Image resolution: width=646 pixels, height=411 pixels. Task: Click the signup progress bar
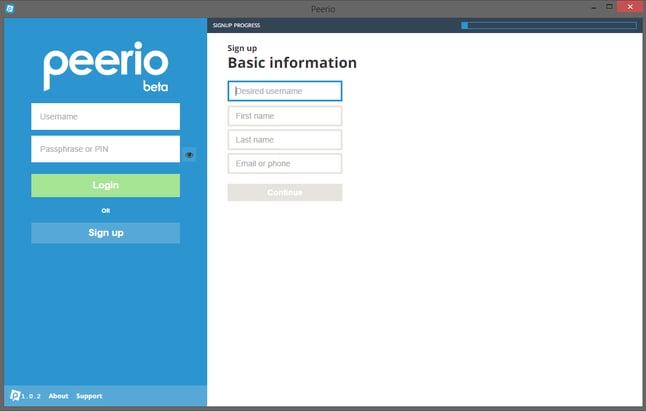tap(549, 26)
